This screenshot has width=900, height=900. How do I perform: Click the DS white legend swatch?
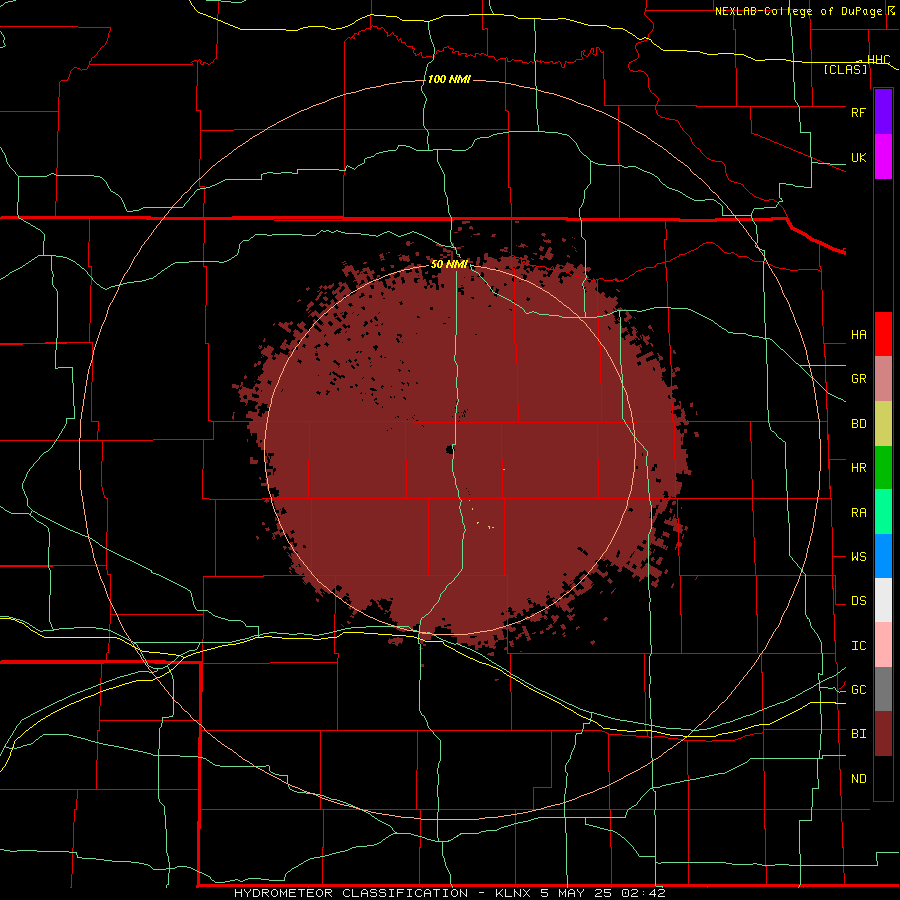(883, 600)
